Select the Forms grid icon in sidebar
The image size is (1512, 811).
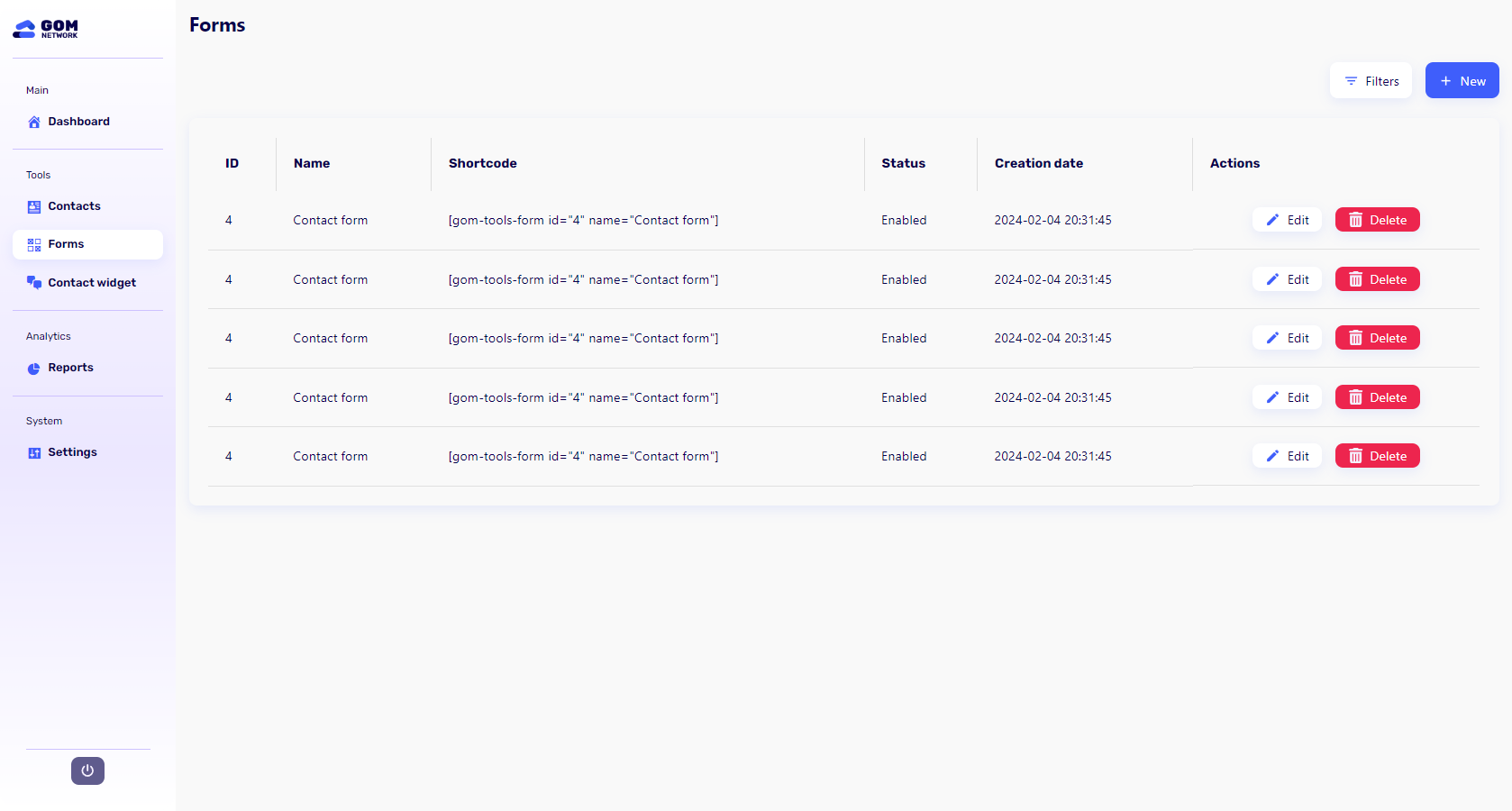(34, 244)
